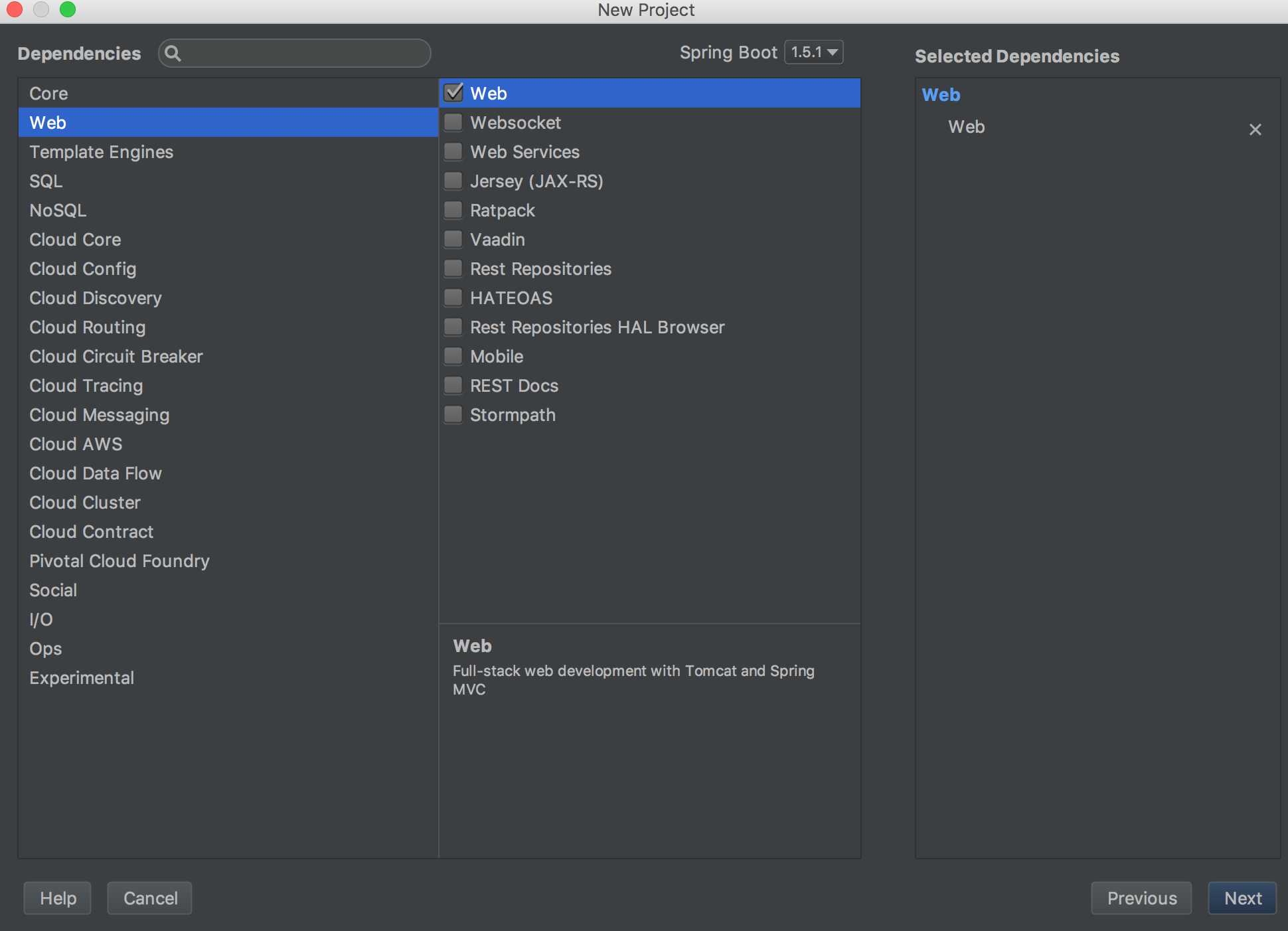
Task: Tick the Mobile checkbox
Action: pyautogui.click(x=453, y=356)
